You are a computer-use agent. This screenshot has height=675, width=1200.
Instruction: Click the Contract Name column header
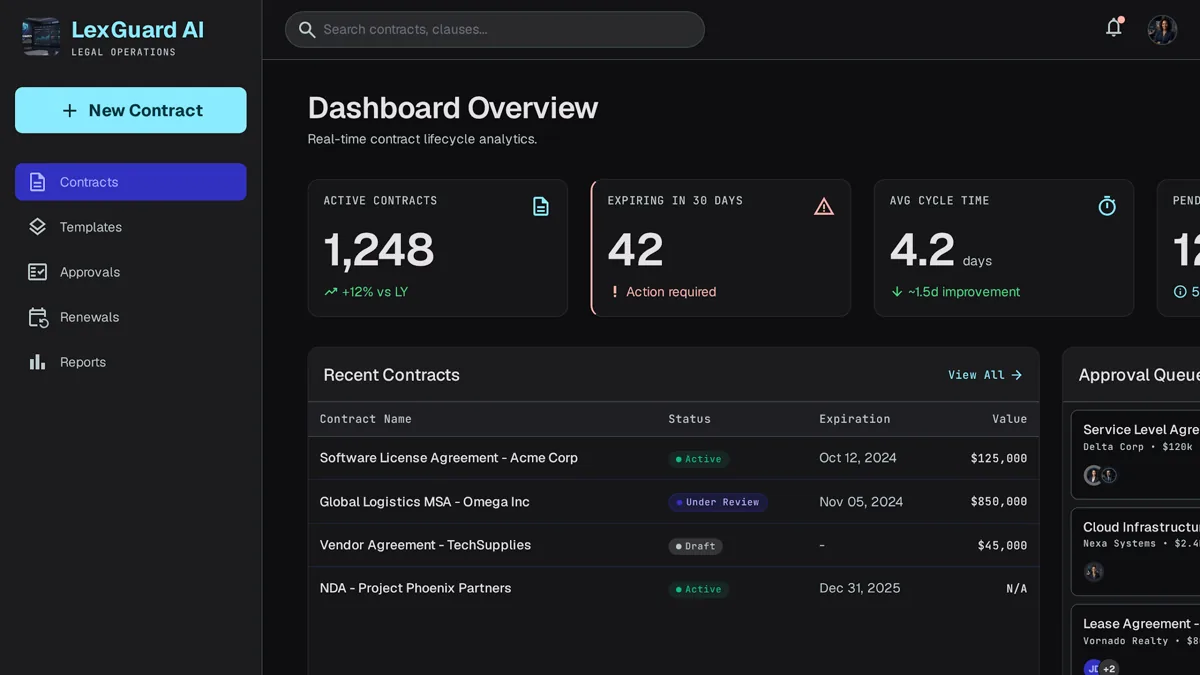tap(366, 419)
